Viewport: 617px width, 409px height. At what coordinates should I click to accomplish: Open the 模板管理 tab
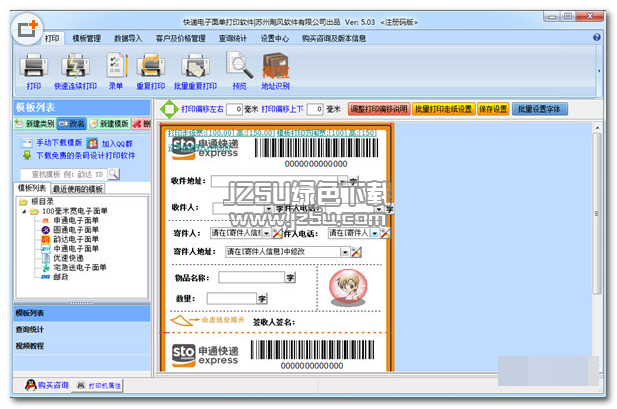pyautogui.click(x=87, y=38)
